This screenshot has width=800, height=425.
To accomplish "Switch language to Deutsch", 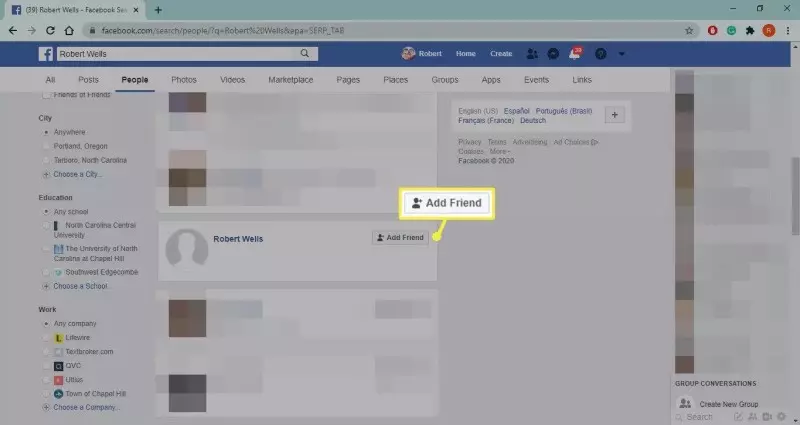I will 533,120.
